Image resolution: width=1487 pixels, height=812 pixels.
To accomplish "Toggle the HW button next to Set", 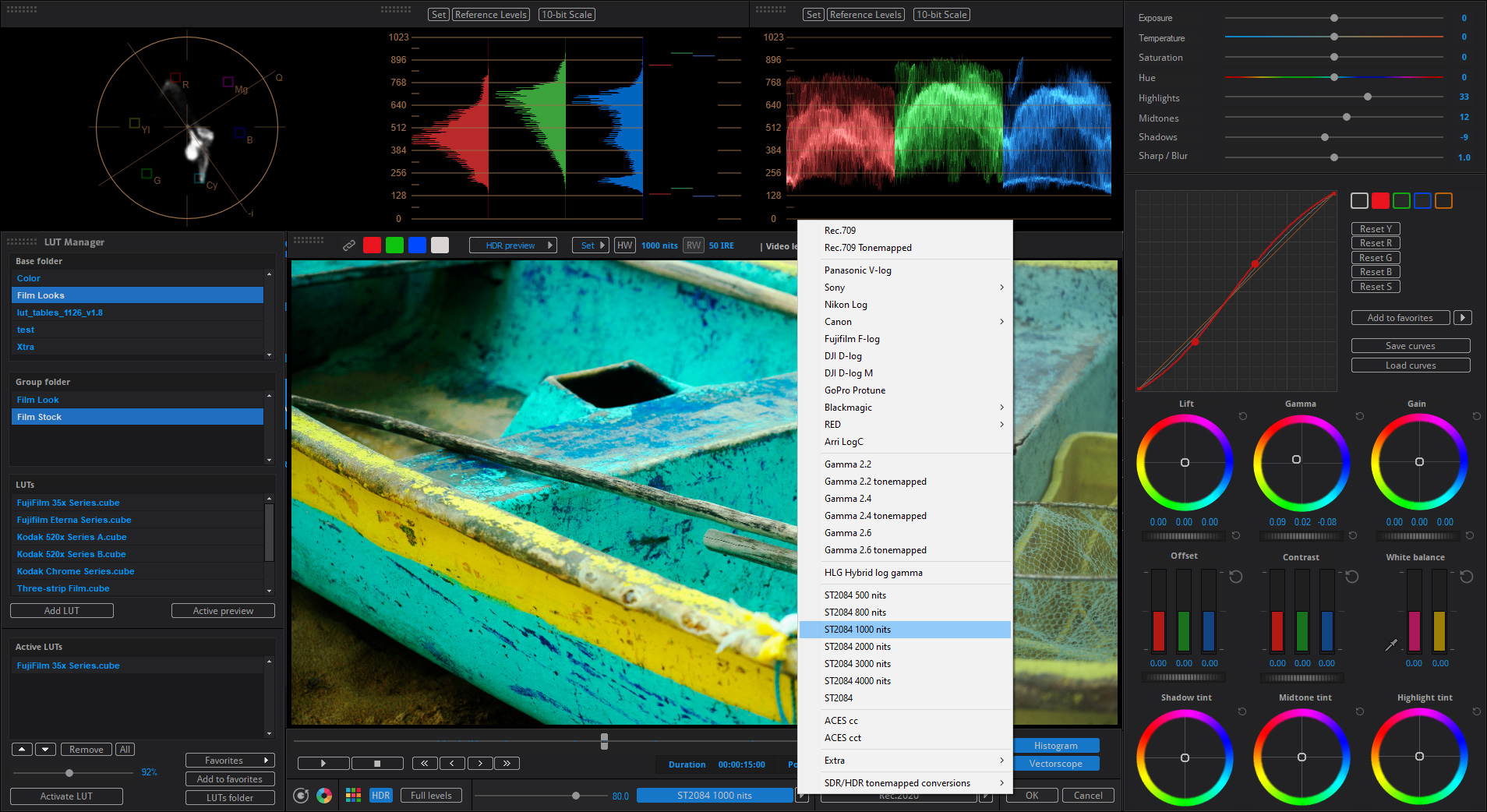I will [x=624, y=245].
